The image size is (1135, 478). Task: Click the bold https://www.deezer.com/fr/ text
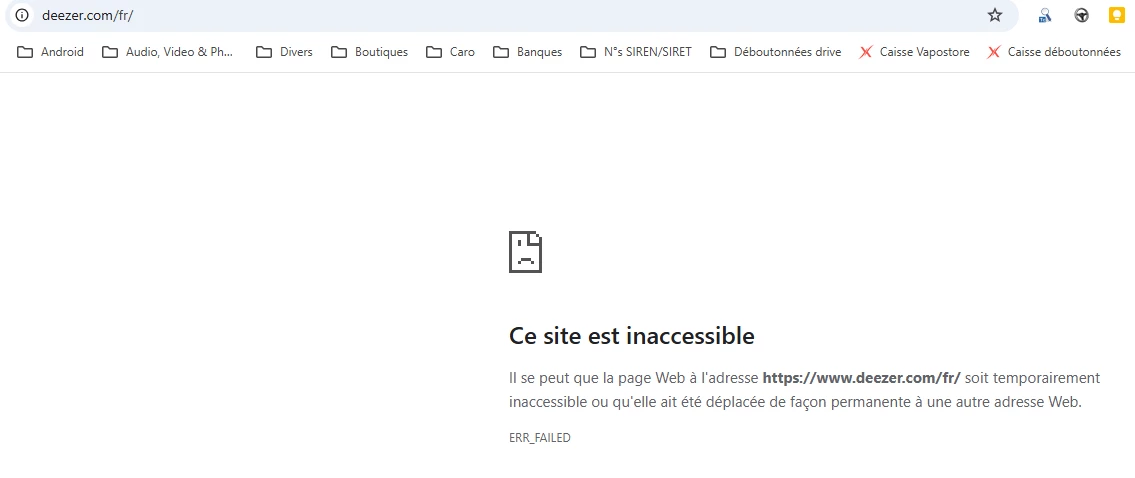point(861,378)
